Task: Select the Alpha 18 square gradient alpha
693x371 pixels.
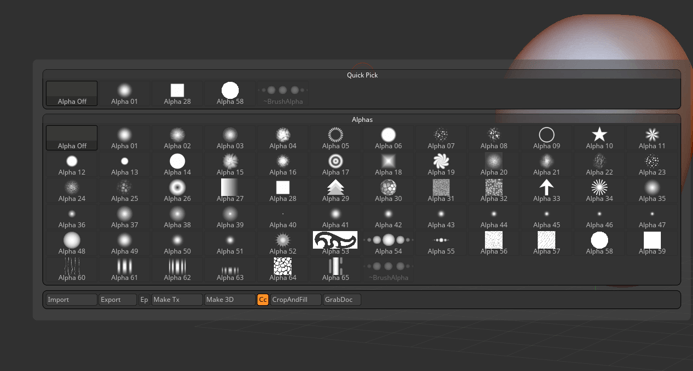Action: (388, 164)
